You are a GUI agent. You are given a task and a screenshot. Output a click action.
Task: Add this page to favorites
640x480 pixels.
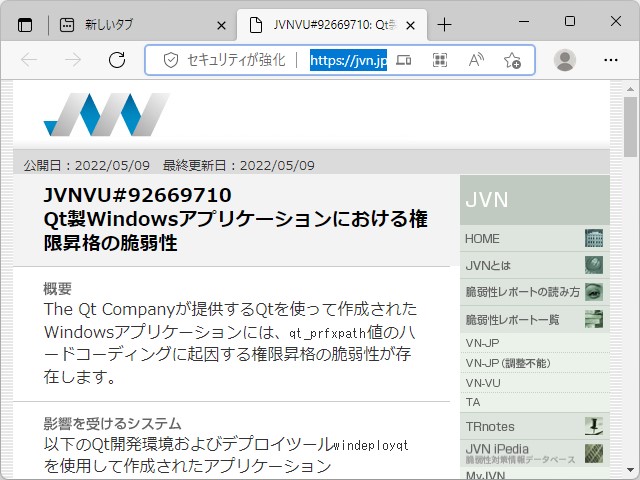pyautogui.click(x=512, y=60)
